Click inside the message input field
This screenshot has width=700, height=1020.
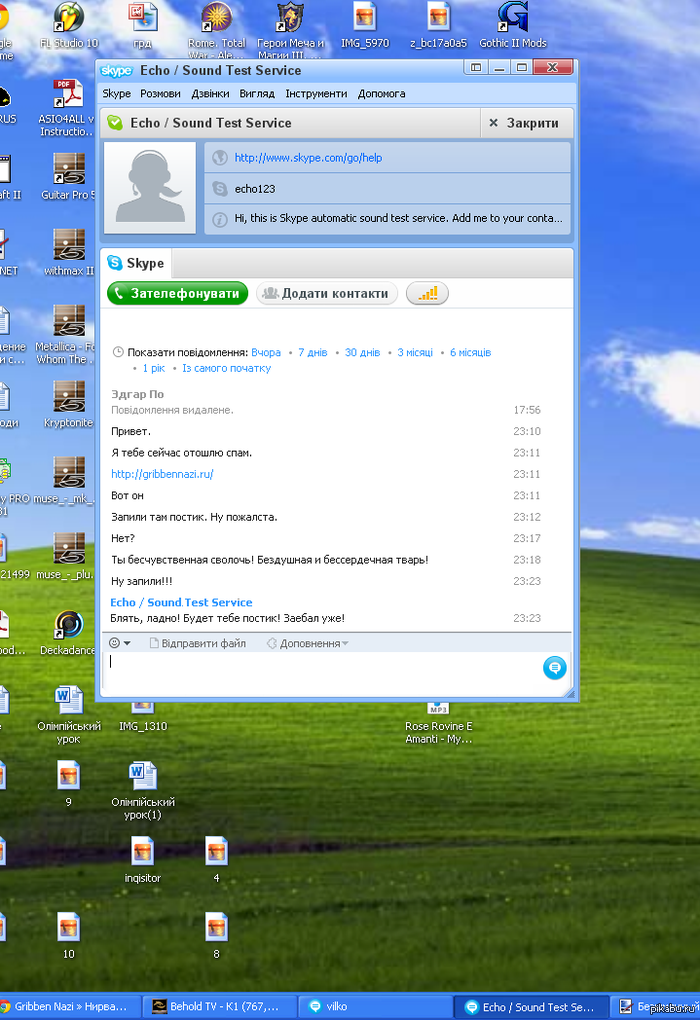pyautogui.click(x=320, y=670)
